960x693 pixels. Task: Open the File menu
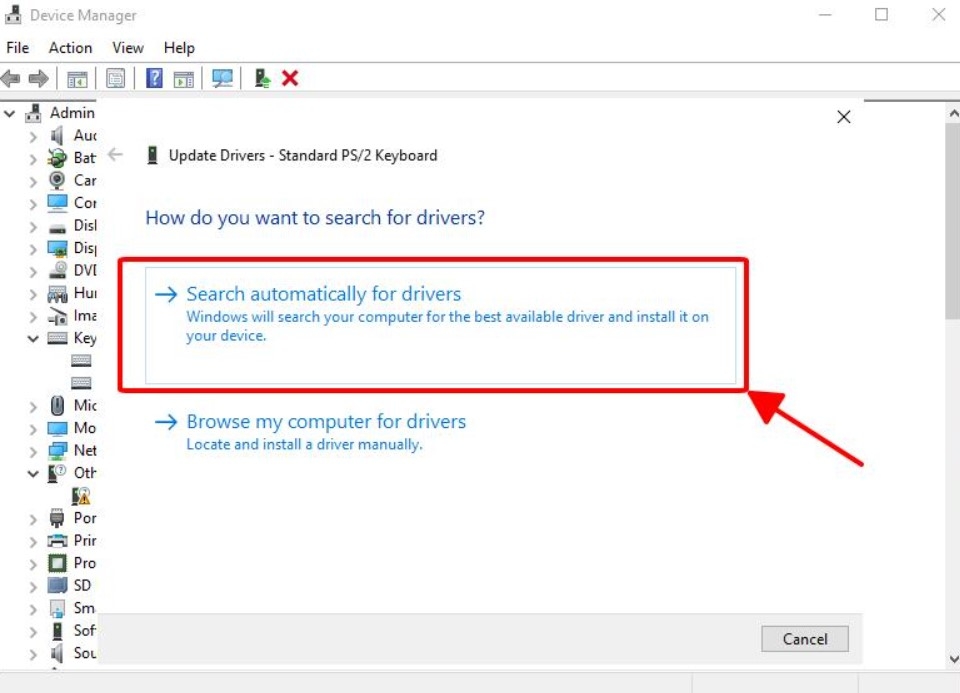[17, 48]
